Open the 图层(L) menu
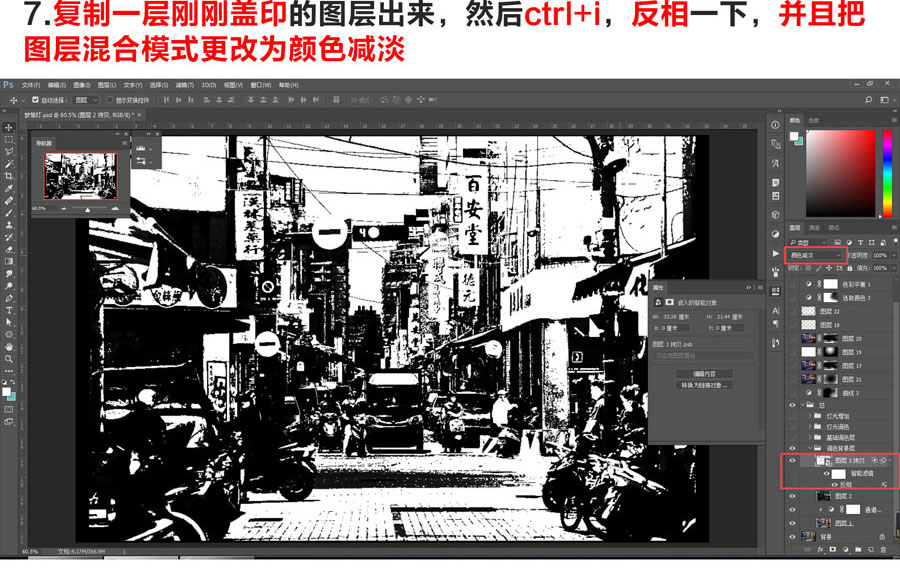This screenshot has width=900, height=568. pyautogui.click(x=107, y=85)
